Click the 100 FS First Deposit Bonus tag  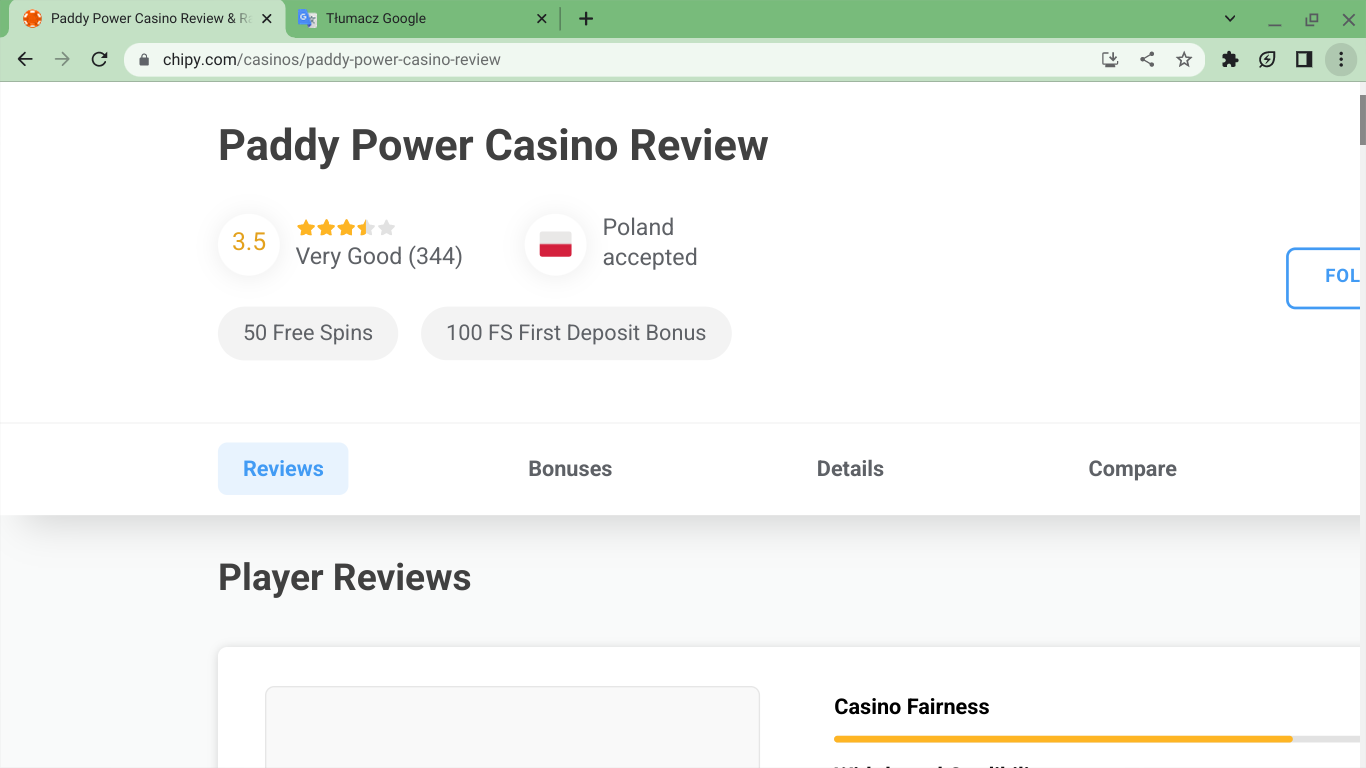pos(576,333)
